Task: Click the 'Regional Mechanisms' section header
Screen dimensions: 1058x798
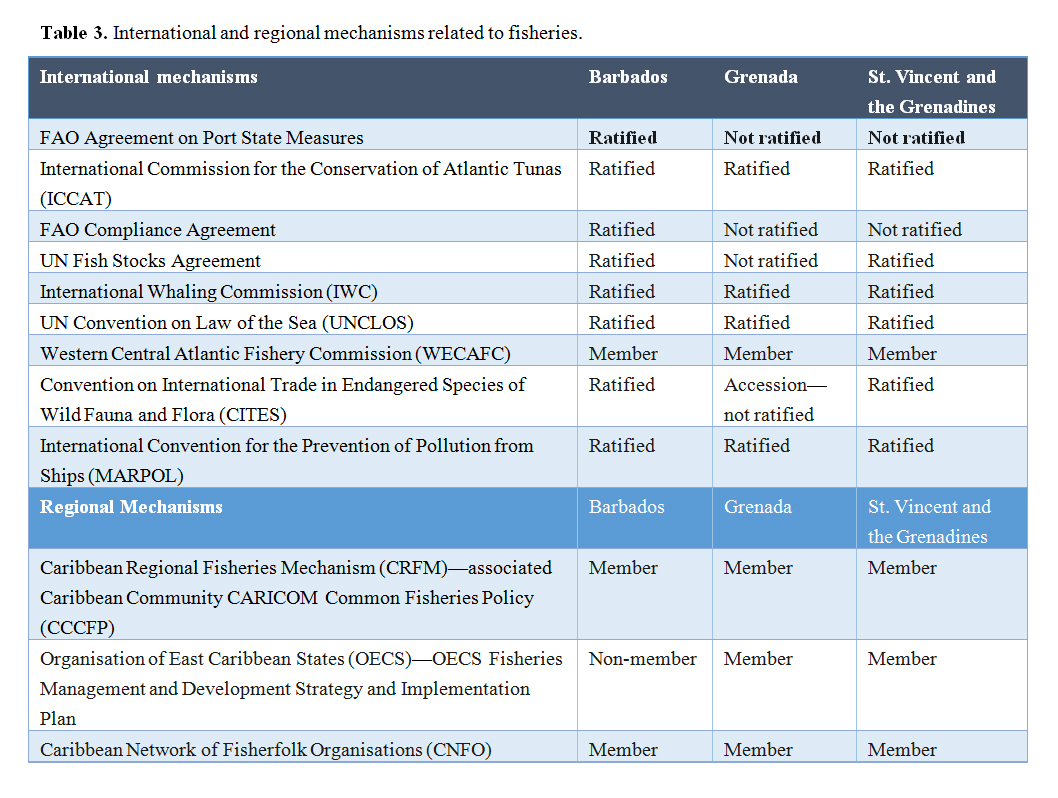Action: tap(131, 507)
